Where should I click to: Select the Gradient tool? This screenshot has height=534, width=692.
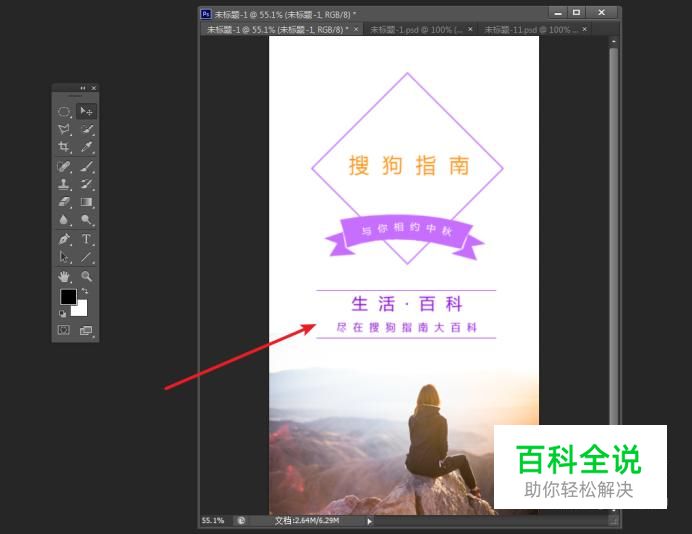pos(86,202)
